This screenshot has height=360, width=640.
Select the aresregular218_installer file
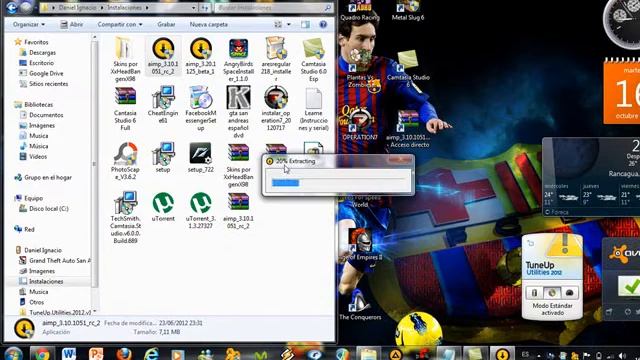pos(276,60)
